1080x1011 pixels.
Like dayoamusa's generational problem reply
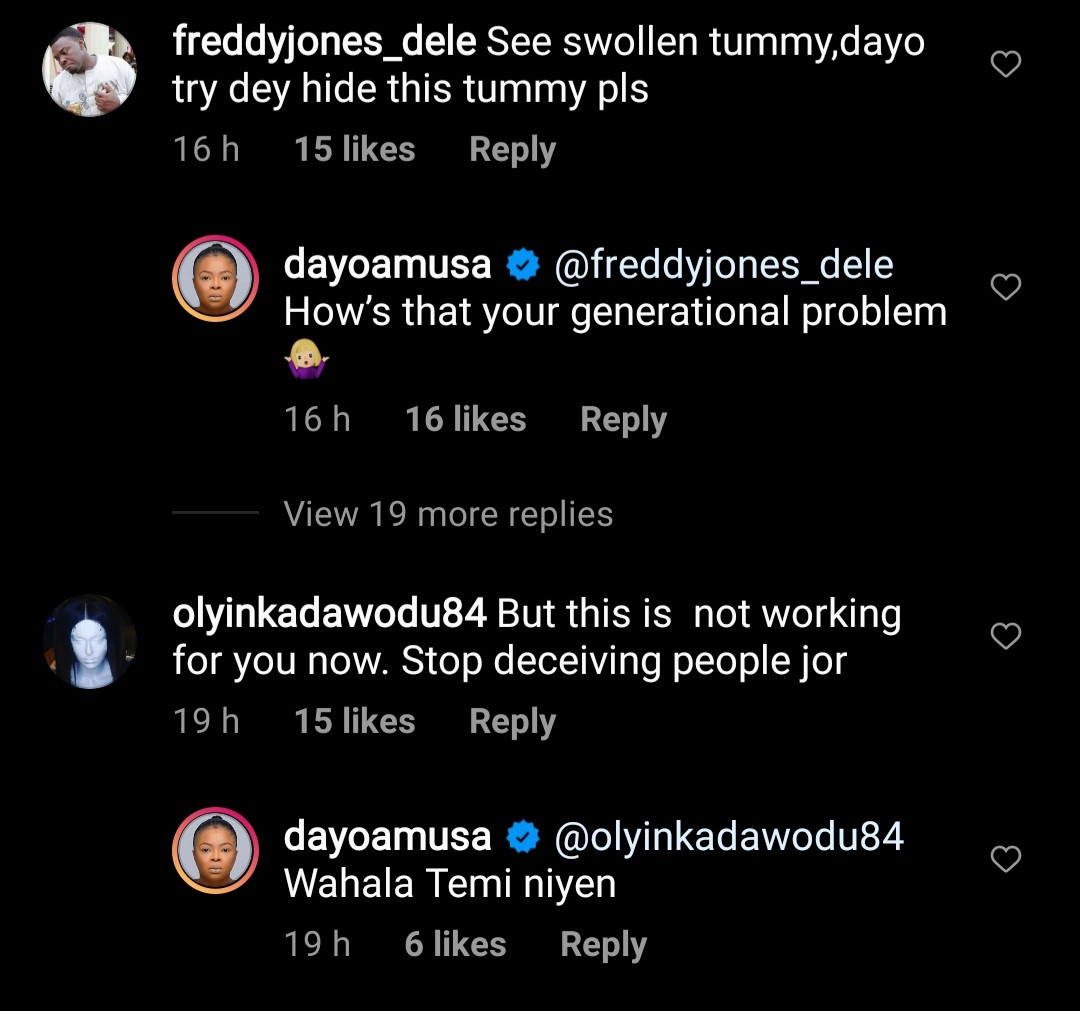pos(1005,288)
